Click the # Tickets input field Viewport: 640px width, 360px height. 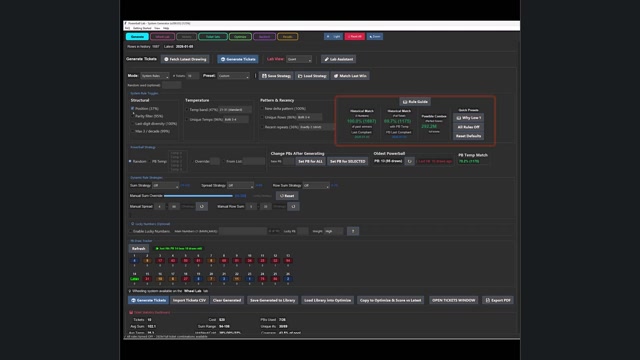(x=193, y=76)
